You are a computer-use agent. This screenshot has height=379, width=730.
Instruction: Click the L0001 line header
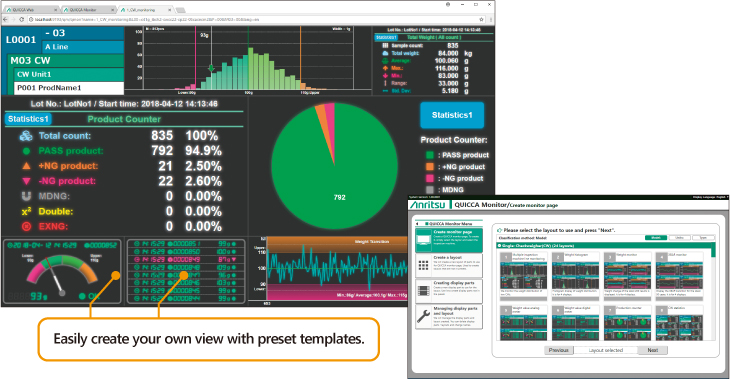21,40
